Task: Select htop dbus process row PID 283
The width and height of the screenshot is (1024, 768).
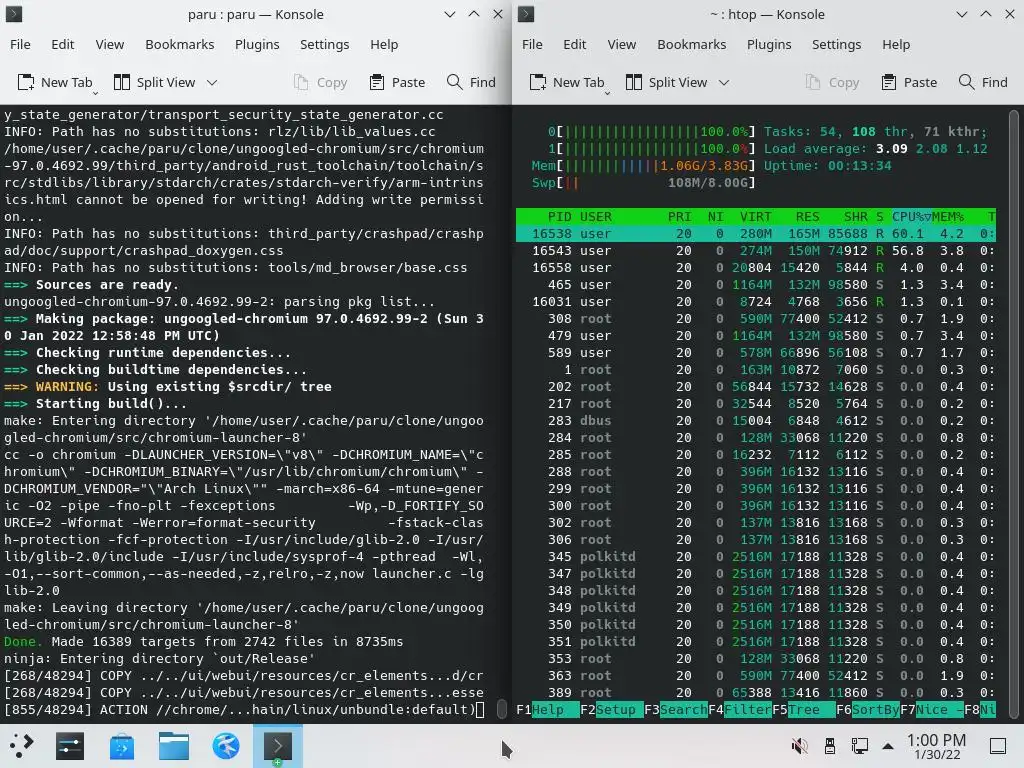Action: pyautogui.click(x=756, y=421)
